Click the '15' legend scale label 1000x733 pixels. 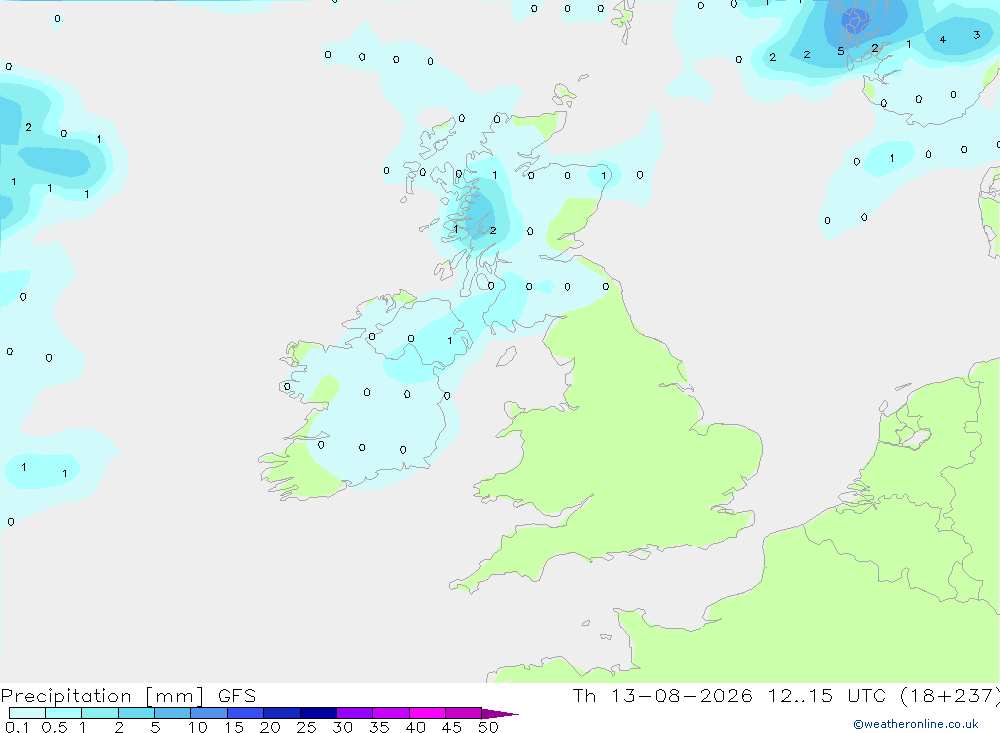click(x=234, y=727)
